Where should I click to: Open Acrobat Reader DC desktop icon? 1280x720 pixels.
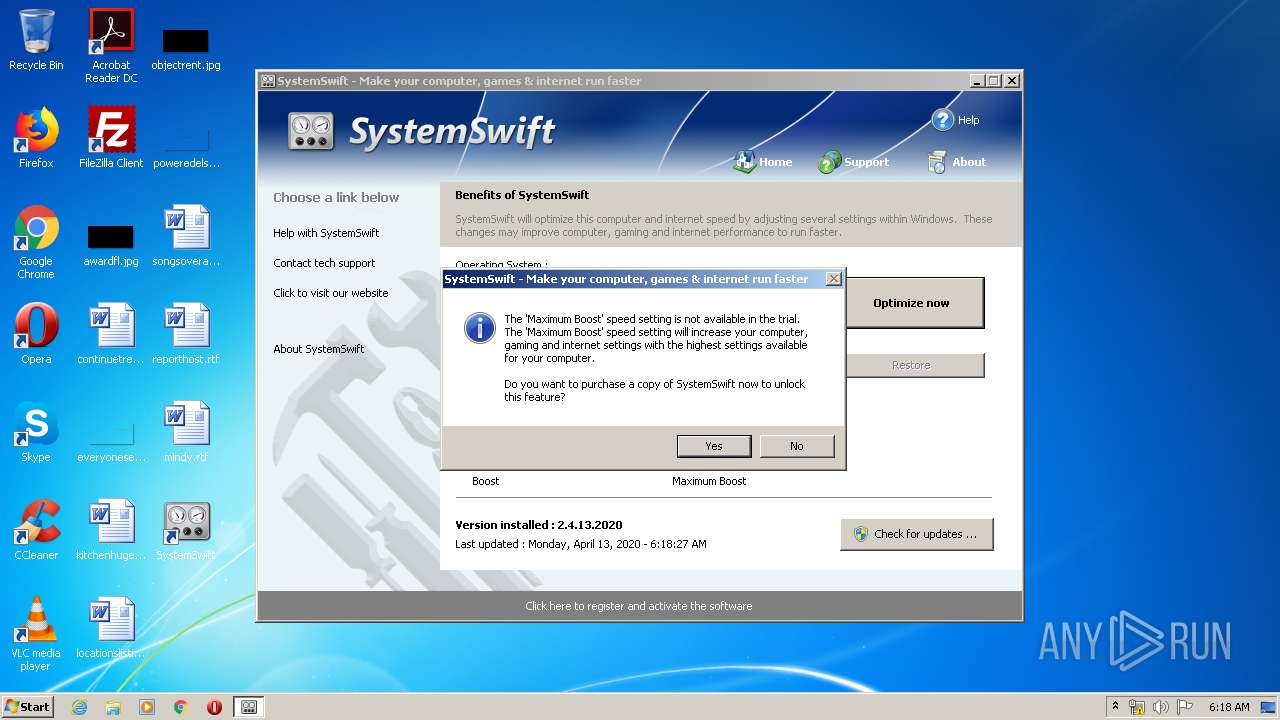111,46
